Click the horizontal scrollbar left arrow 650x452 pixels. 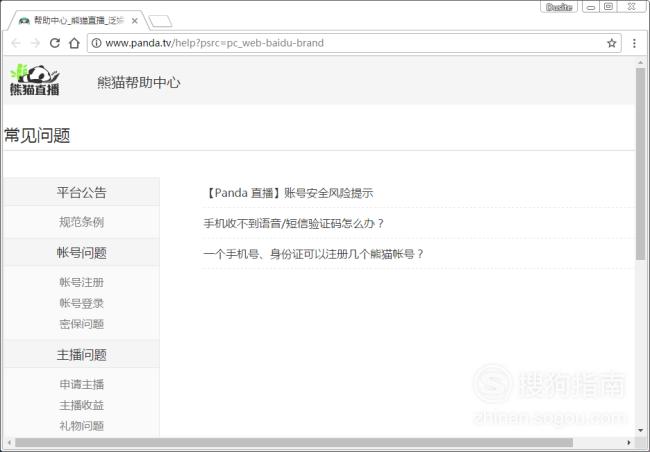coord(9,443)
